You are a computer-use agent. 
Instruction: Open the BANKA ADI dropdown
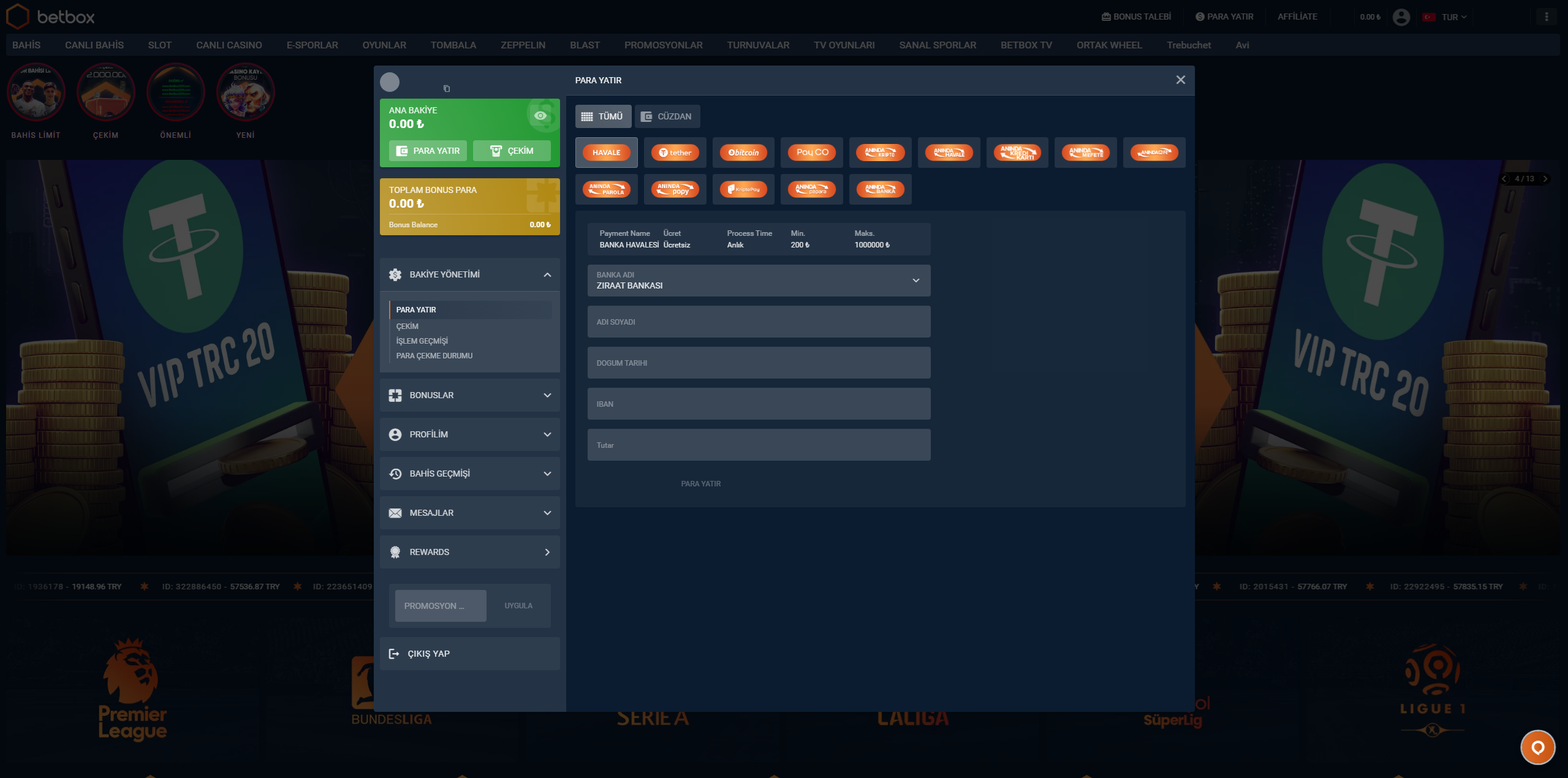[x=759, y=281]
